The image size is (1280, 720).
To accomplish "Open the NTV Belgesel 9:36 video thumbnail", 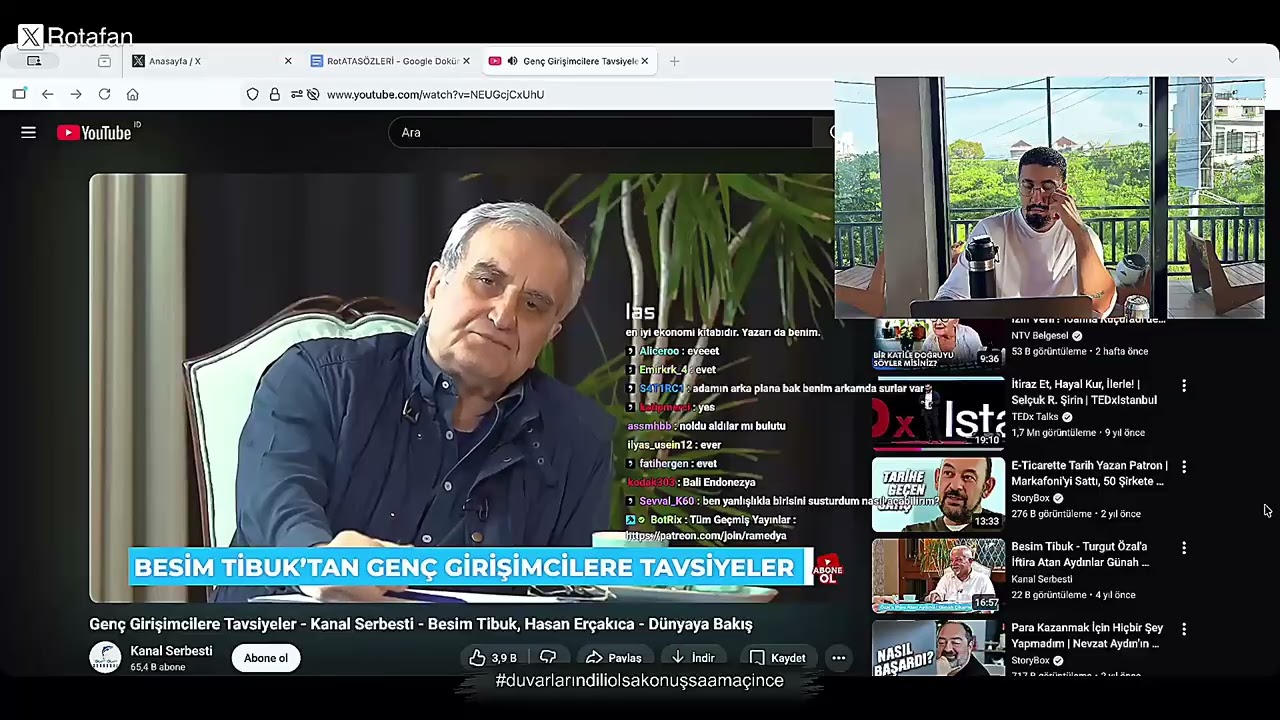I will pos(938,343).
